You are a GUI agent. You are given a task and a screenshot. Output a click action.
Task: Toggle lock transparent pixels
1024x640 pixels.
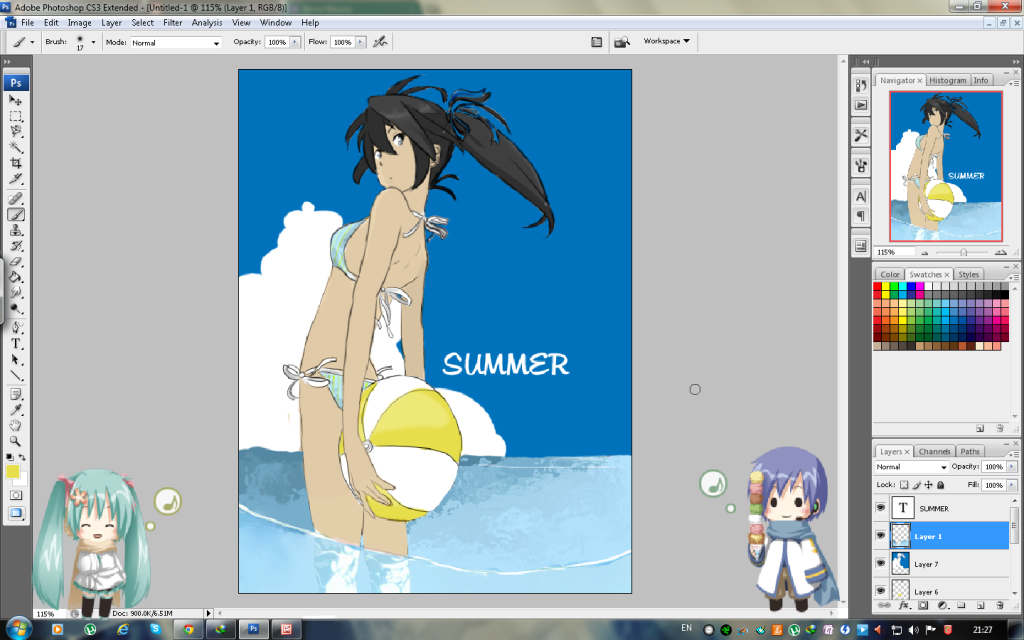904,485
